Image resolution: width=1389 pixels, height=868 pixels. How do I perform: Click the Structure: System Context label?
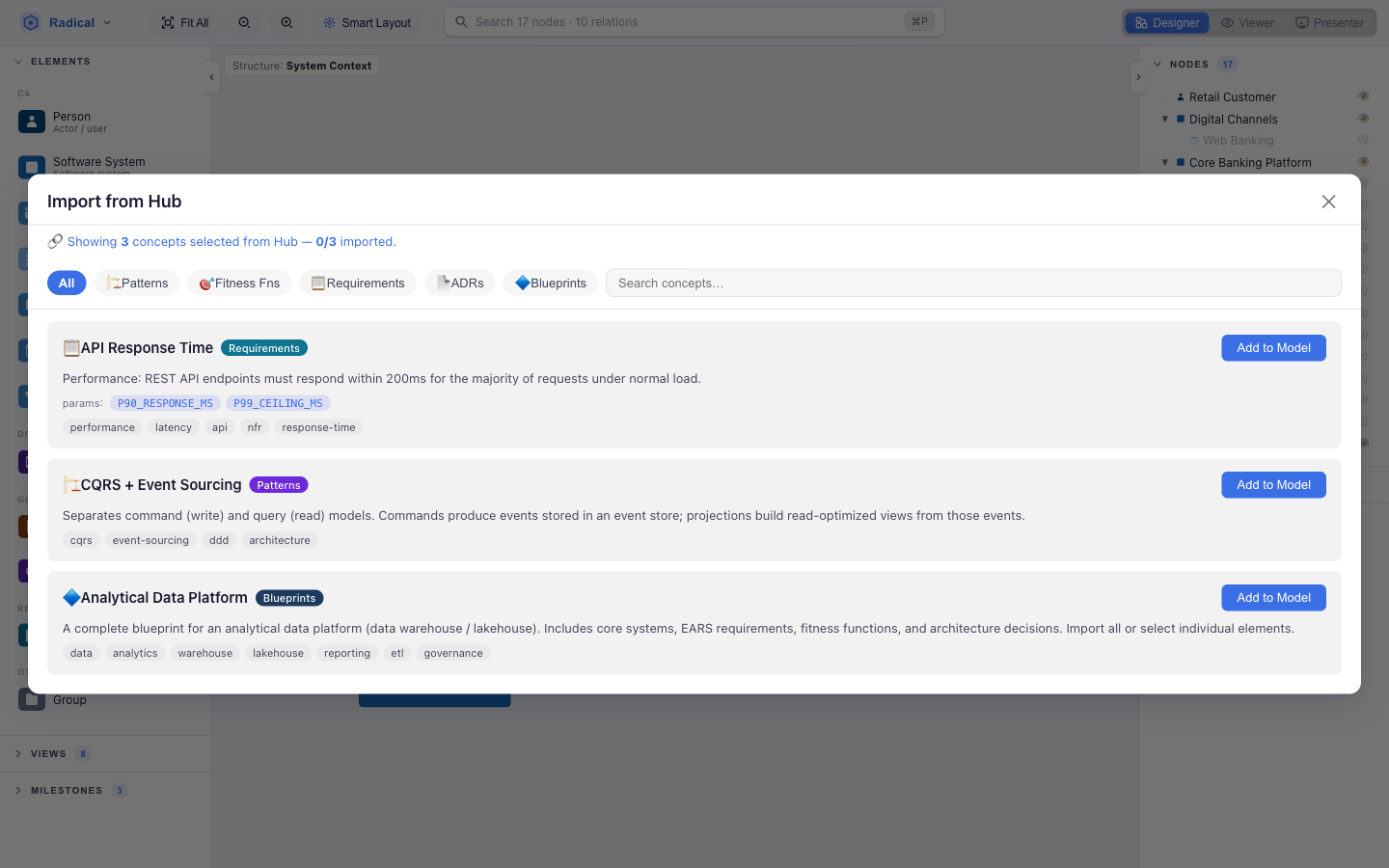coord(302,66)
